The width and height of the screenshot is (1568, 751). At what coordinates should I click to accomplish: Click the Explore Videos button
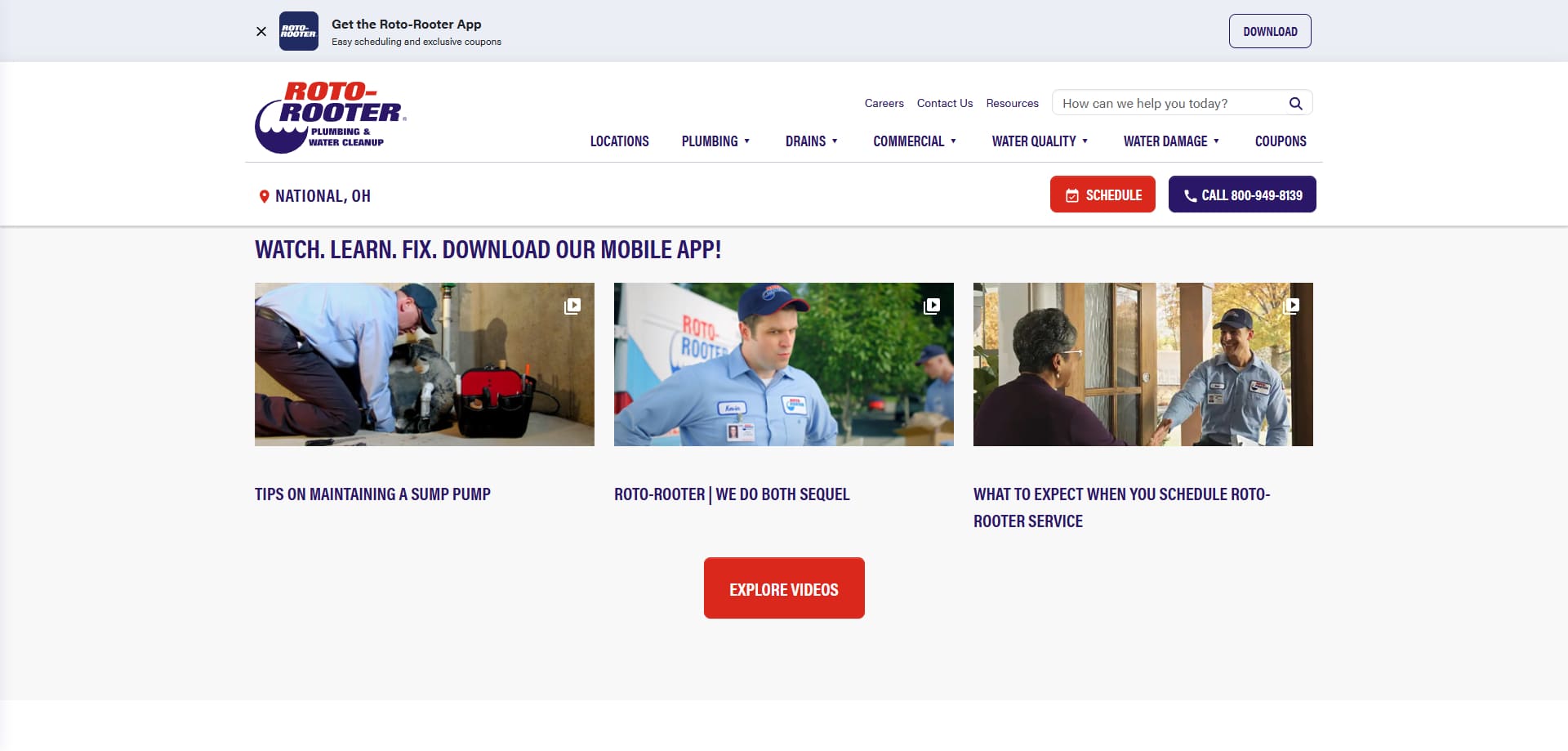[784, 588]
